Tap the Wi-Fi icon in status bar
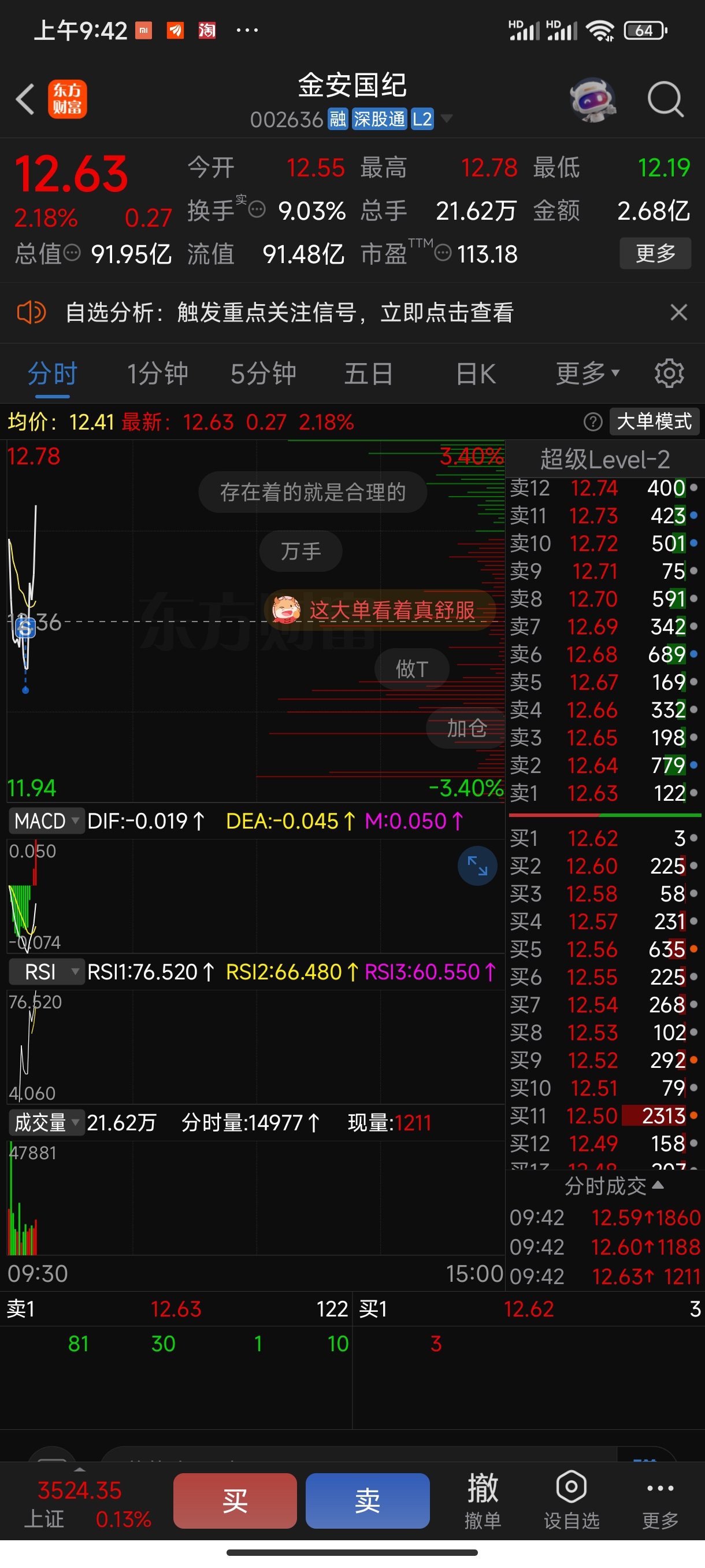 click(x=600, y=31)
